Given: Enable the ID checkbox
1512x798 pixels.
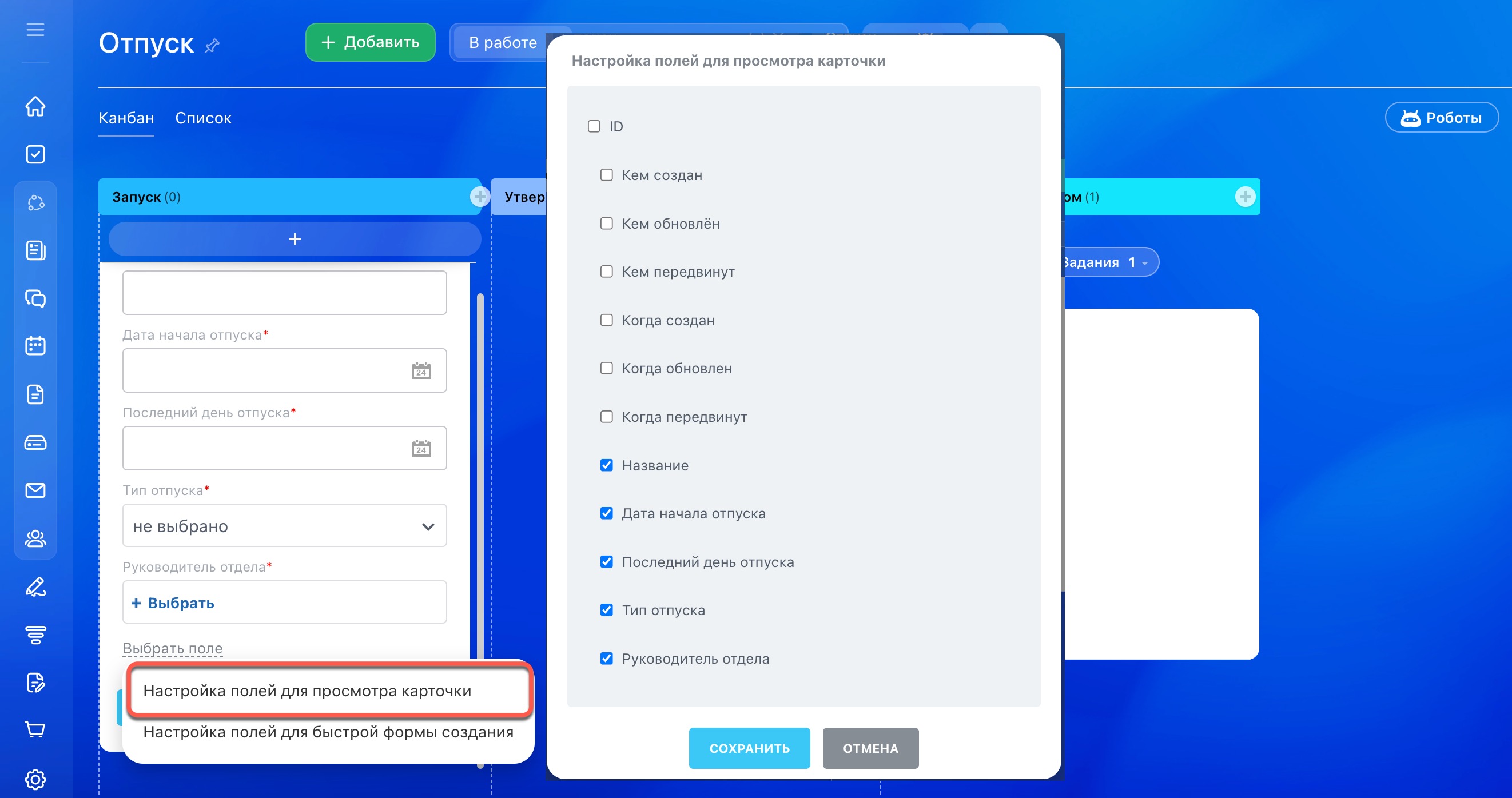Looking at the screenshot, I should (x=594, y=126).
